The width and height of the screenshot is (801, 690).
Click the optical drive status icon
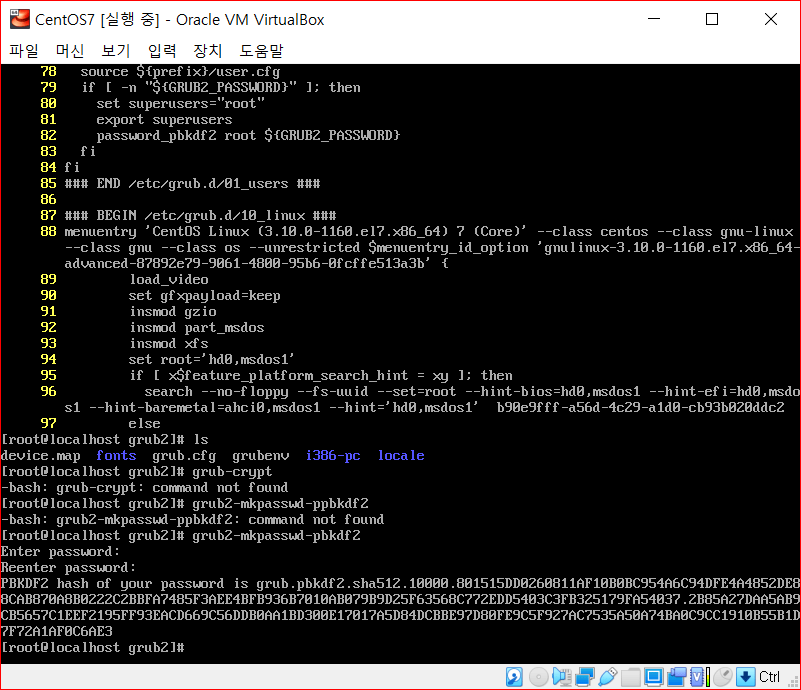(x=538, y=677)
